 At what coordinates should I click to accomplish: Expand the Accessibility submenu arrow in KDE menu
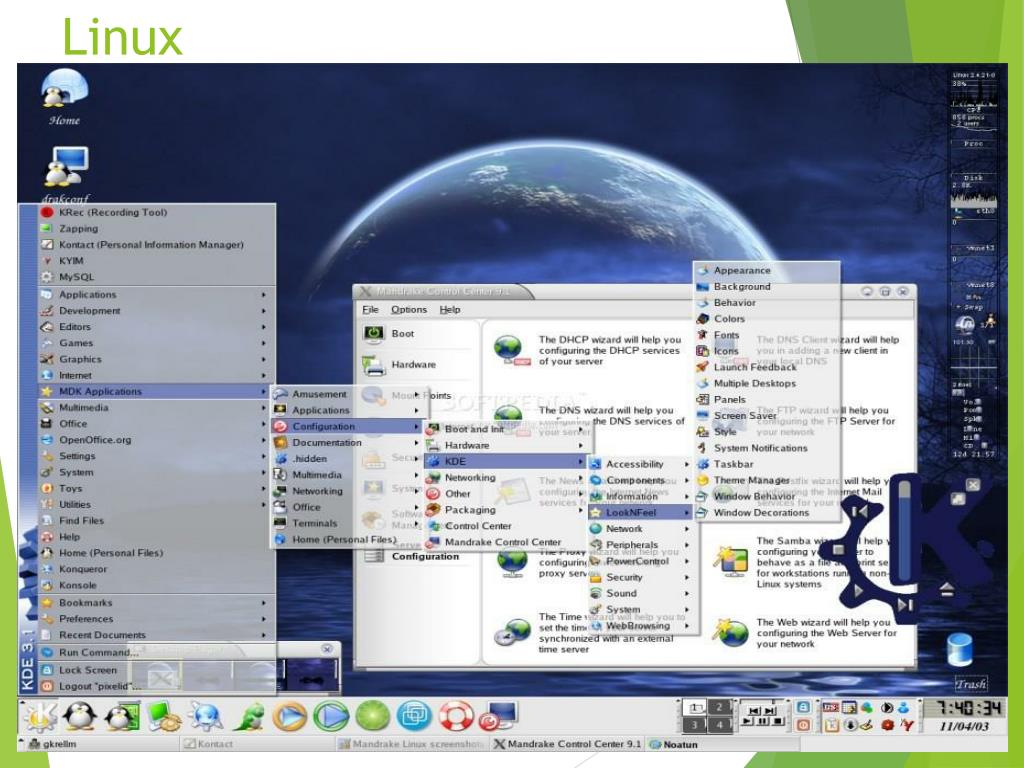point(686,464)
